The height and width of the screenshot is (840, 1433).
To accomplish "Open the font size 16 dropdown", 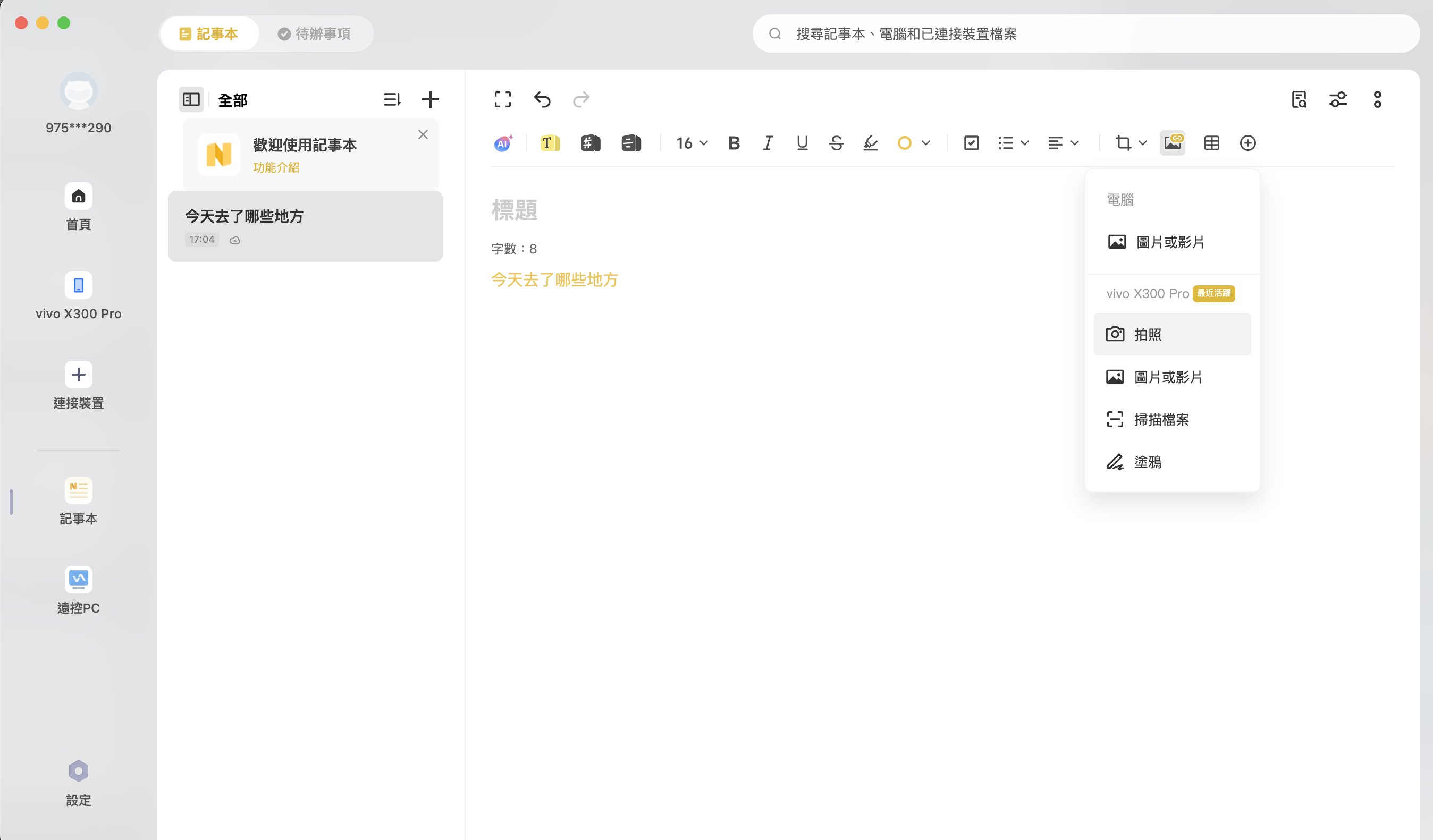I will point(692,143).
